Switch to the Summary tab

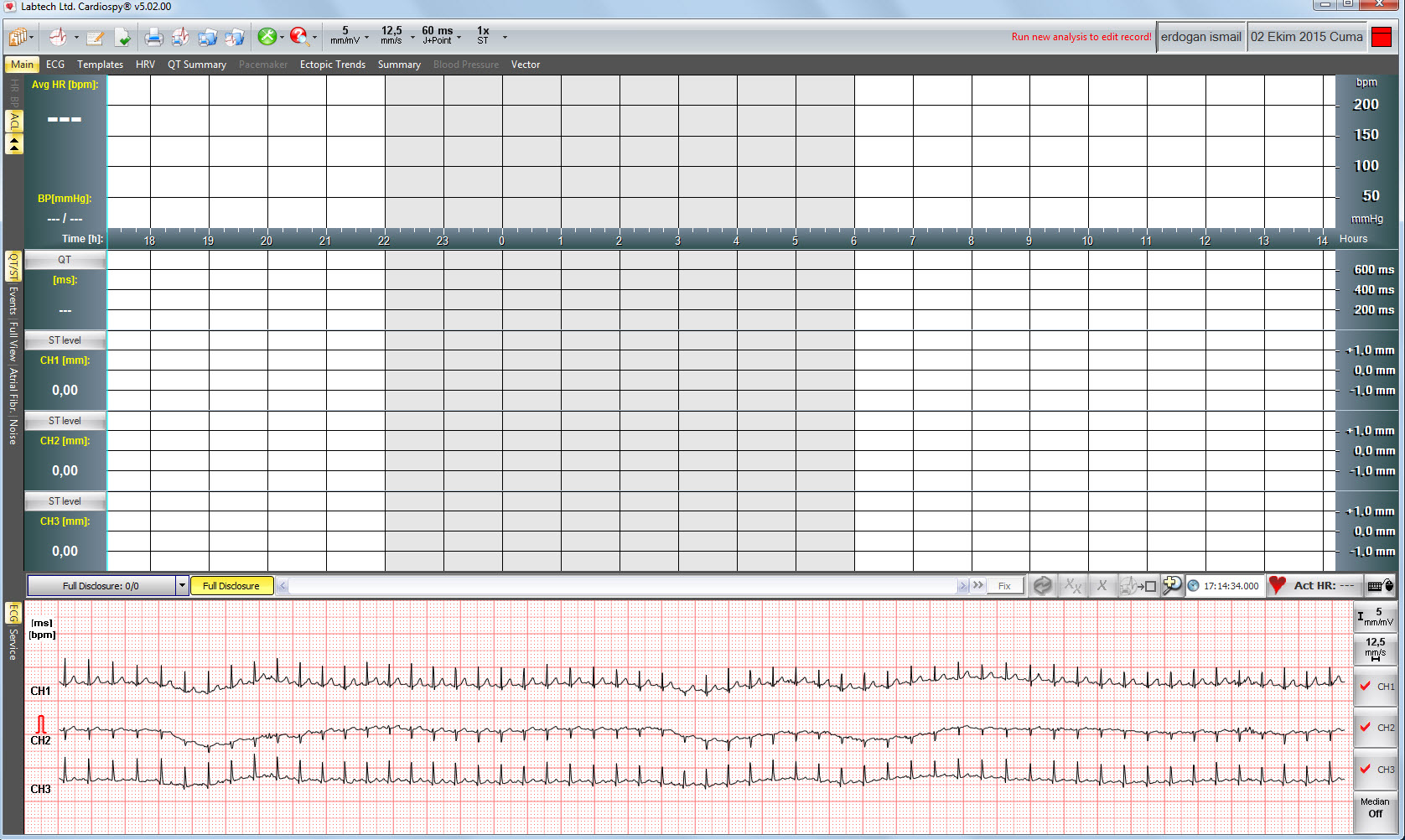pyautogui.click(x=399, y=65)
